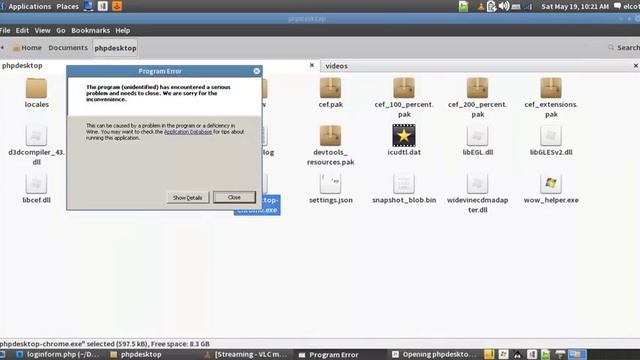The height and width of the screenshot is (360, 640).
Task: Open the Help menu
Action: pyautogui.click(x=122, y=31)
